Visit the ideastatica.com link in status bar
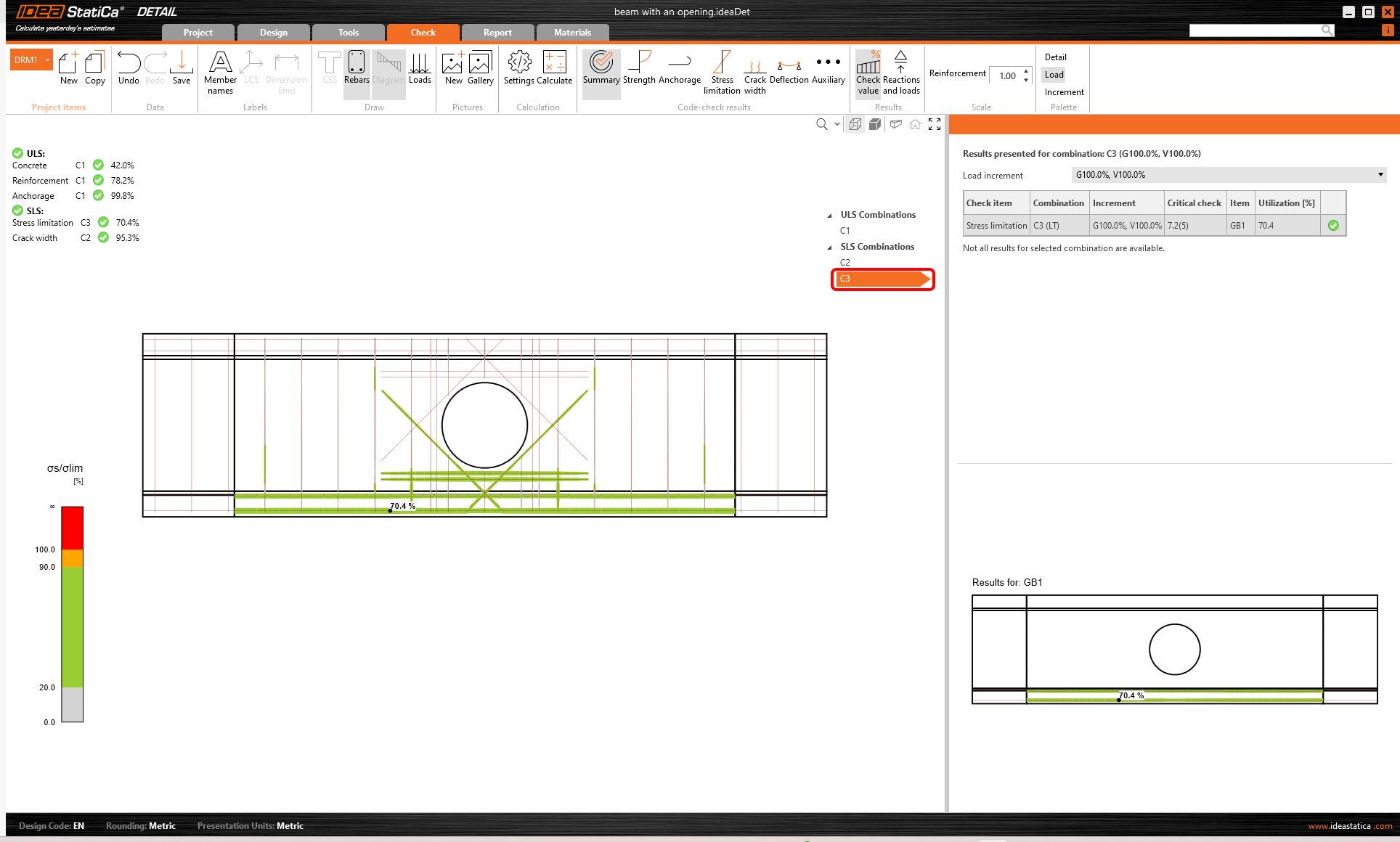This screenshot has width=1400, height=842. [1351, 825]
